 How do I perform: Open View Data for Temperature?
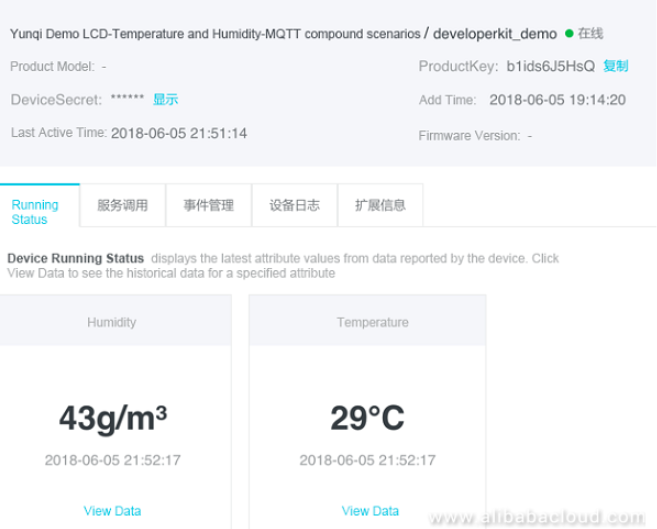[x=370, y=511]
